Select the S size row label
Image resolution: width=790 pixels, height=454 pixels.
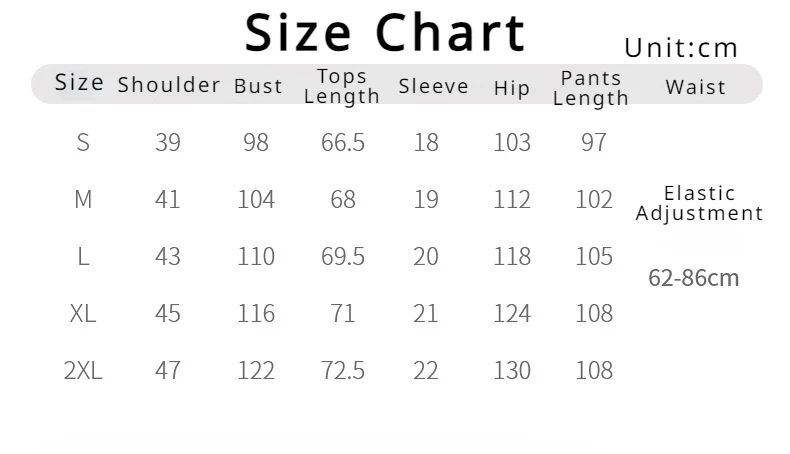click(x=83, y=143)
